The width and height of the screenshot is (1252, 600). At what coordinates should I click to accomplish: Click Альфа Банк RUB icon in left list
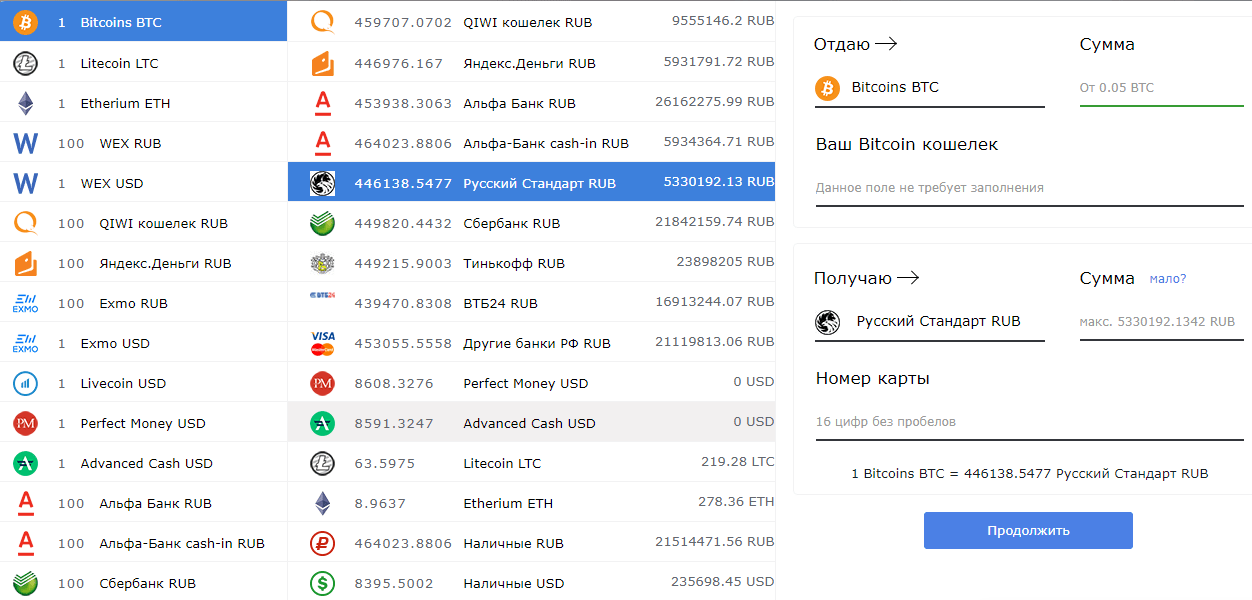[25, 503]
